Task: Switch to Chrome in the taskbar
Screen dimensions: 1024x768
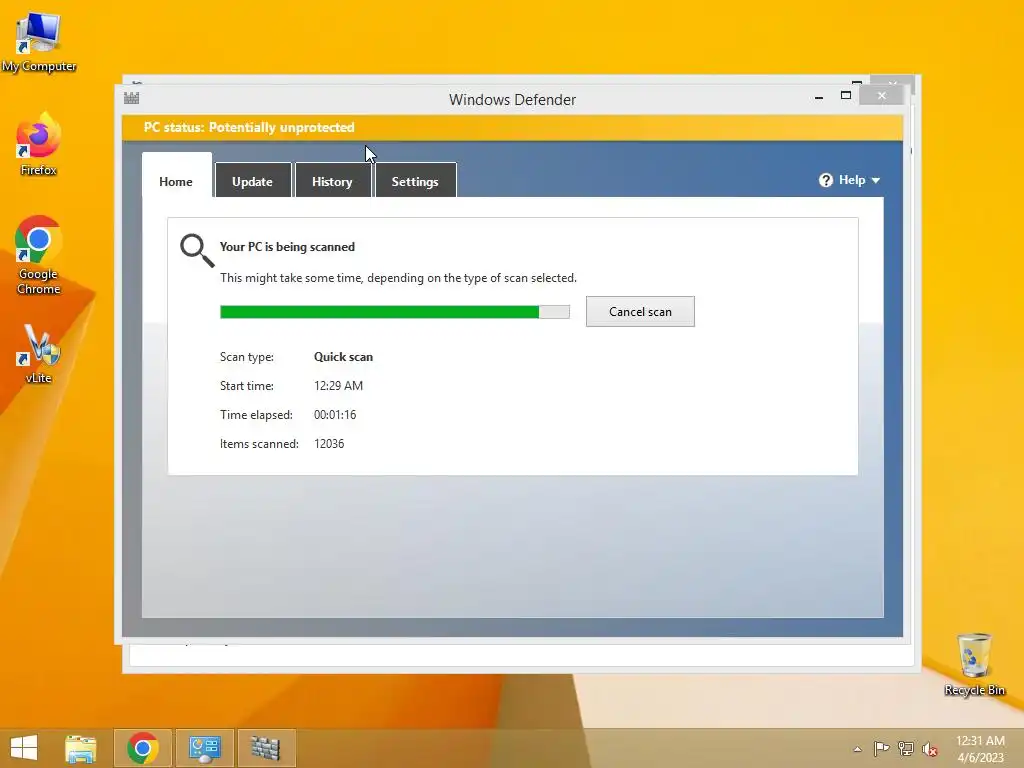Action: [x=143, y=748]
